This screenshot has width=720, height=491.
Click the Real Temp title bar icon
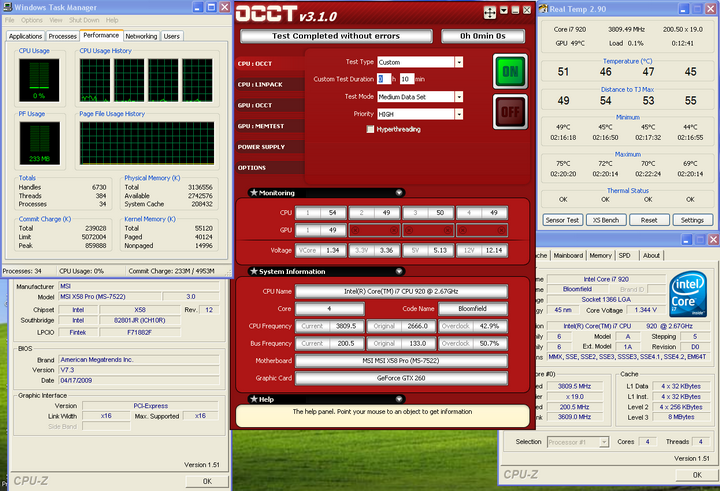(543, 8)
